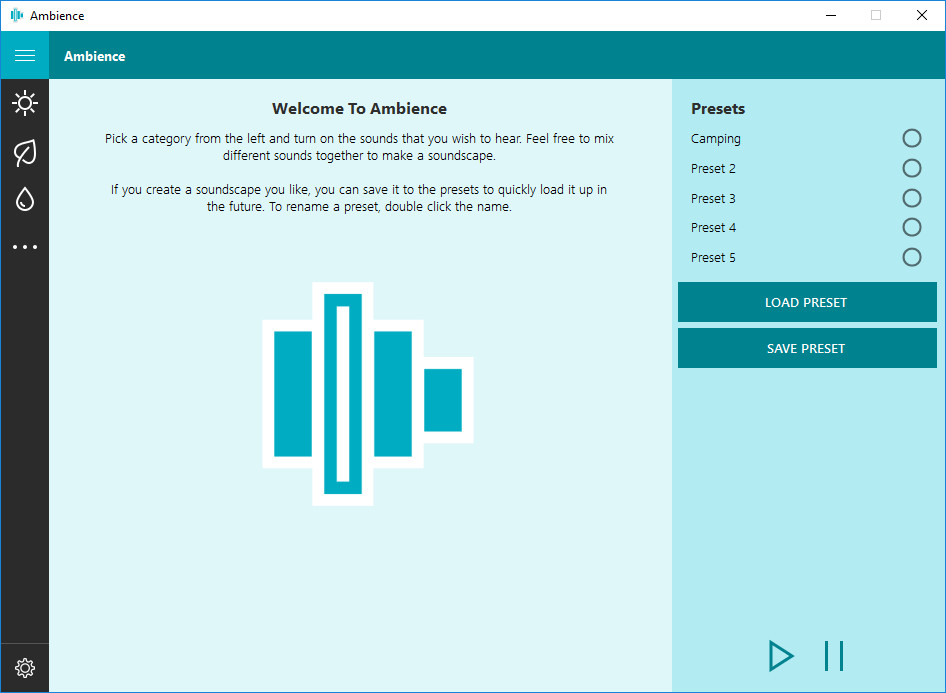Start playback with the play button
The image size is (946, 693).
(x=781, y=656)
